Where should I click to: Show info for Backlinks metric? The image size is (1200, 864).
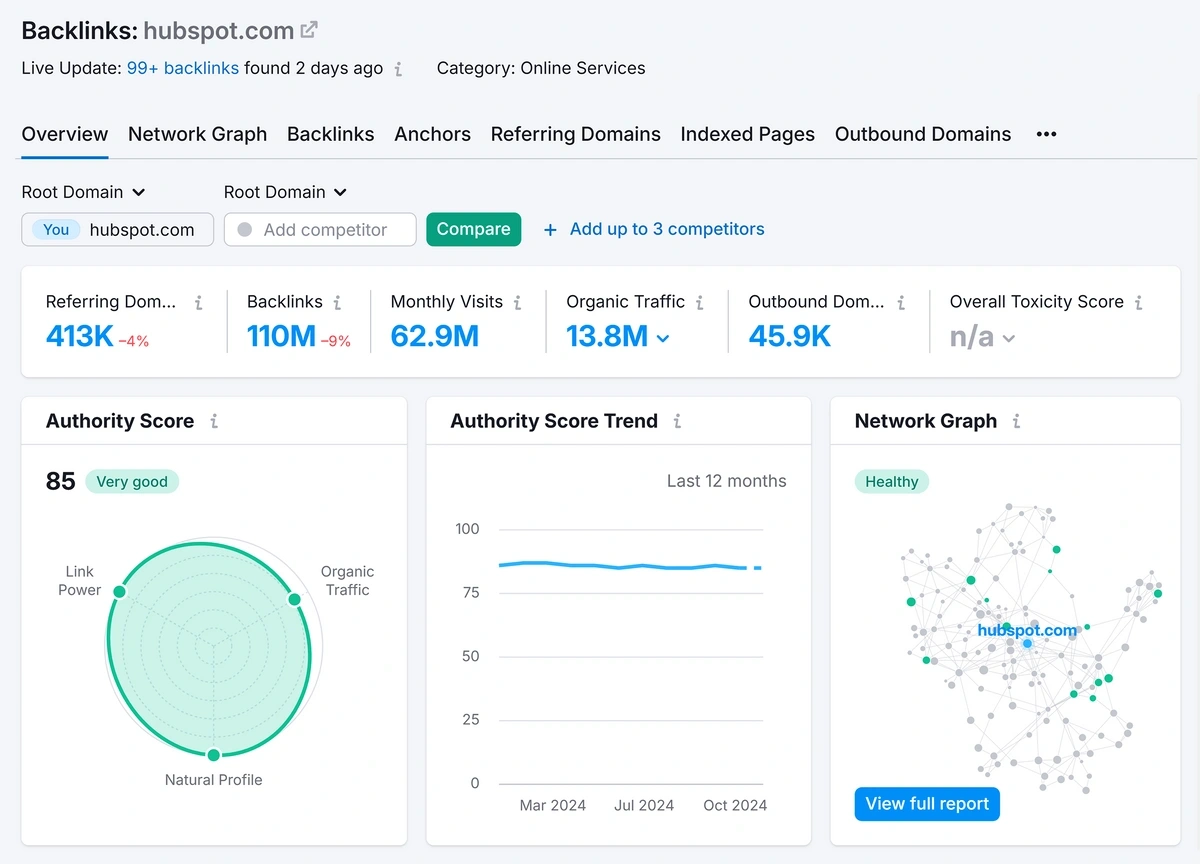[337, 302]
